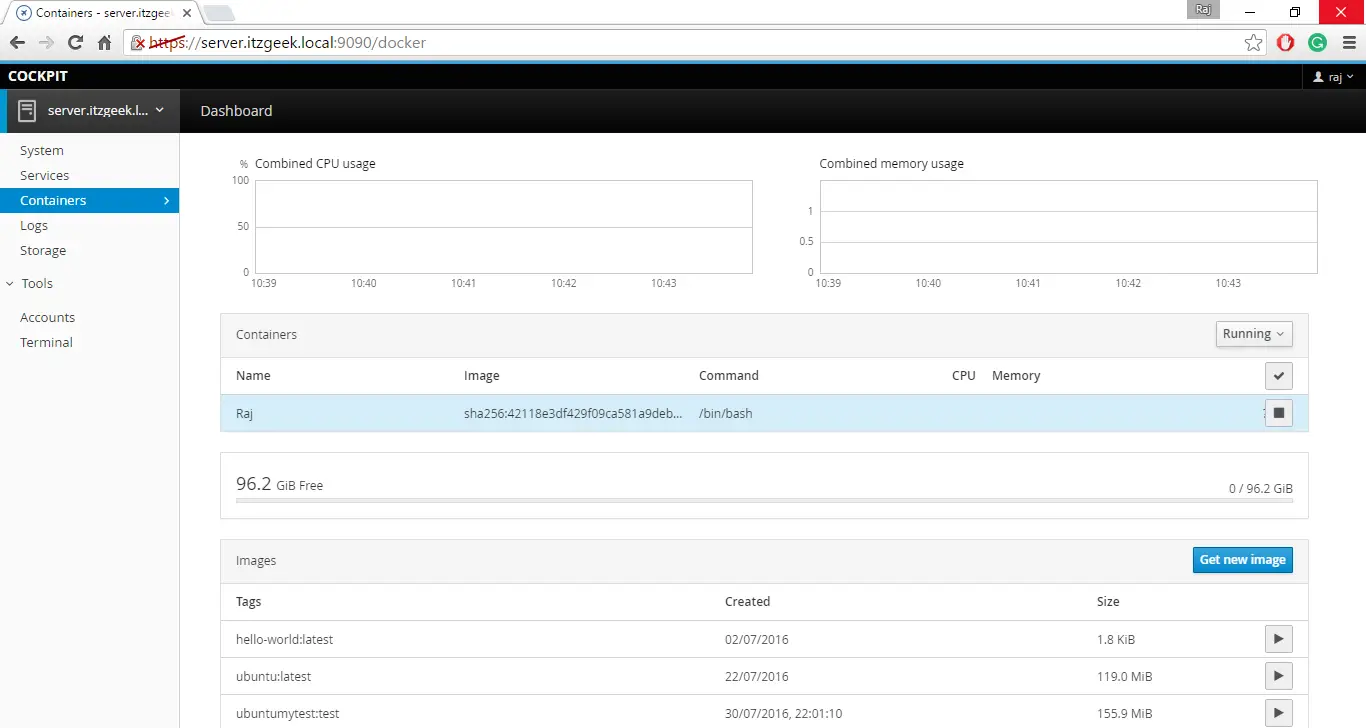Bookmark this page with star icon

(1253, 43)
